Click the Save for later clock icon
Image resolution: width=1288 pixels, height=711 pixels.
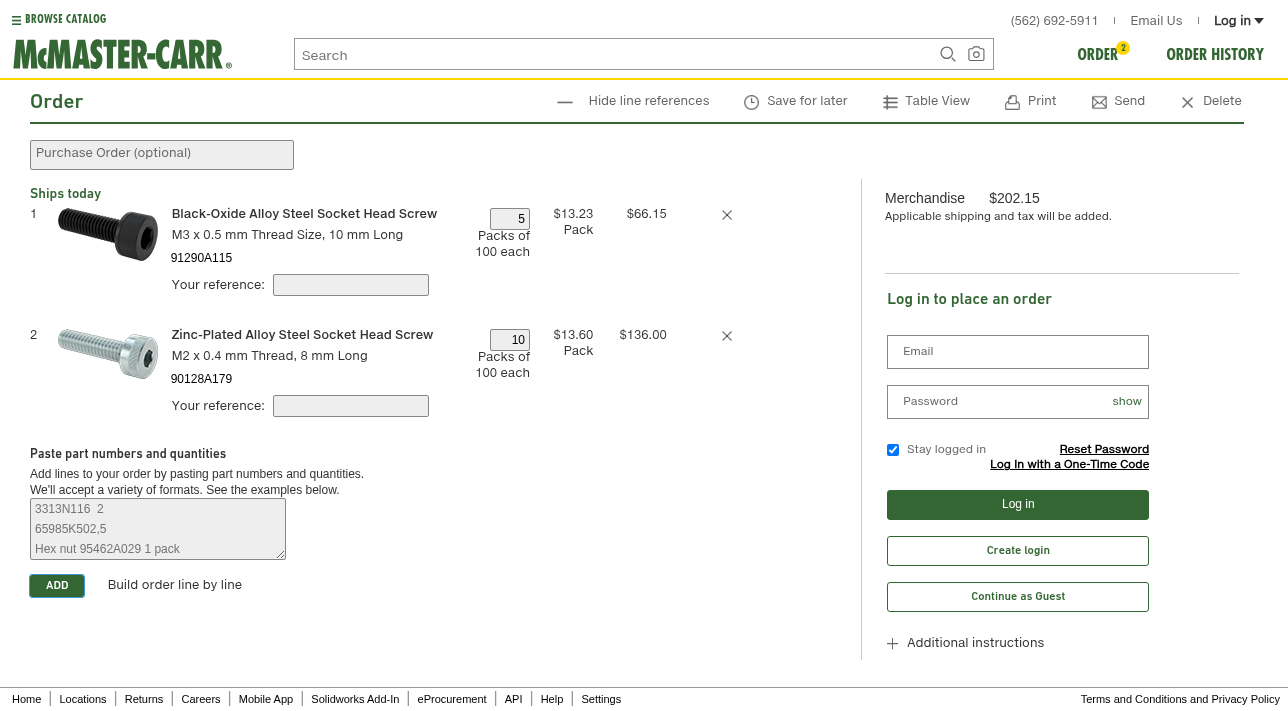(751, 102)
